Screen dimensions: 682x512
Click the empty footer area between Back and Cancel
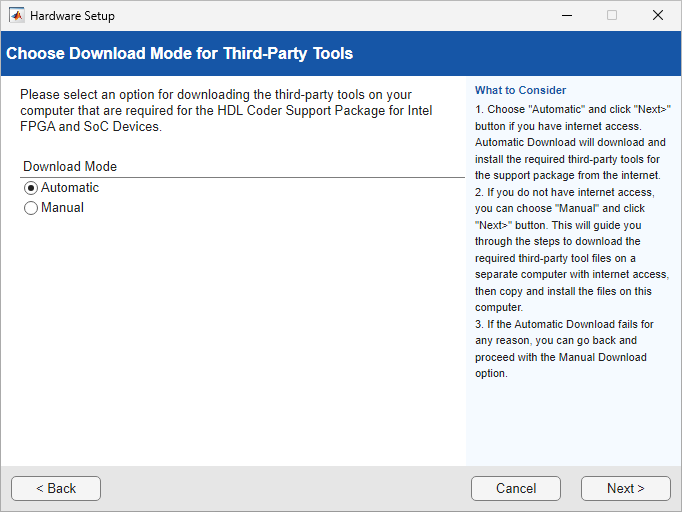tap(285, 488)
